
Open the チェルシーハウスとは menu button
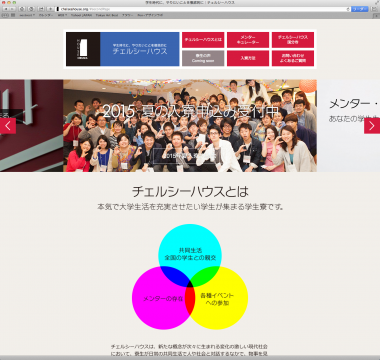point(203,40)
